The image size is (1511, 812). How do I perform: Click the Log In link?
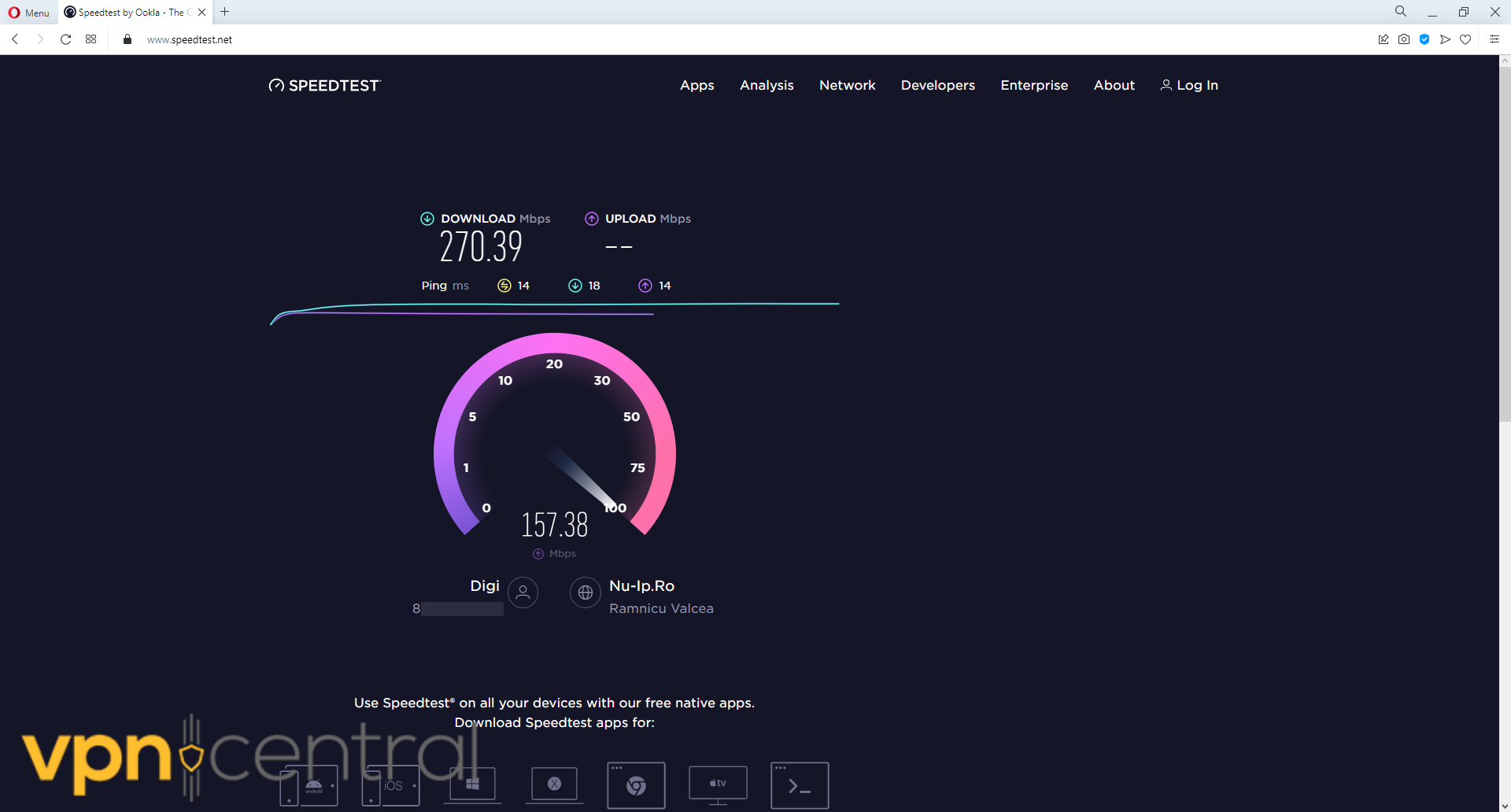pos(1189,85)
